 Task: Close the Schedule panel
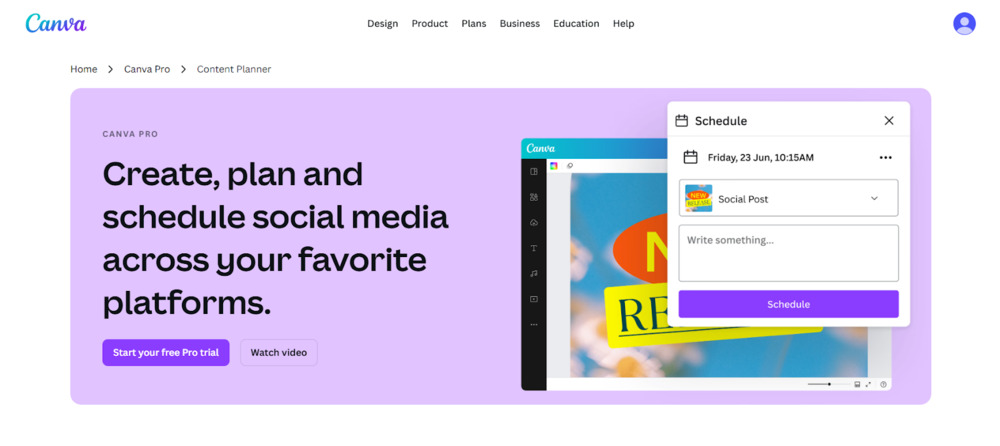[x=889, y=121]
